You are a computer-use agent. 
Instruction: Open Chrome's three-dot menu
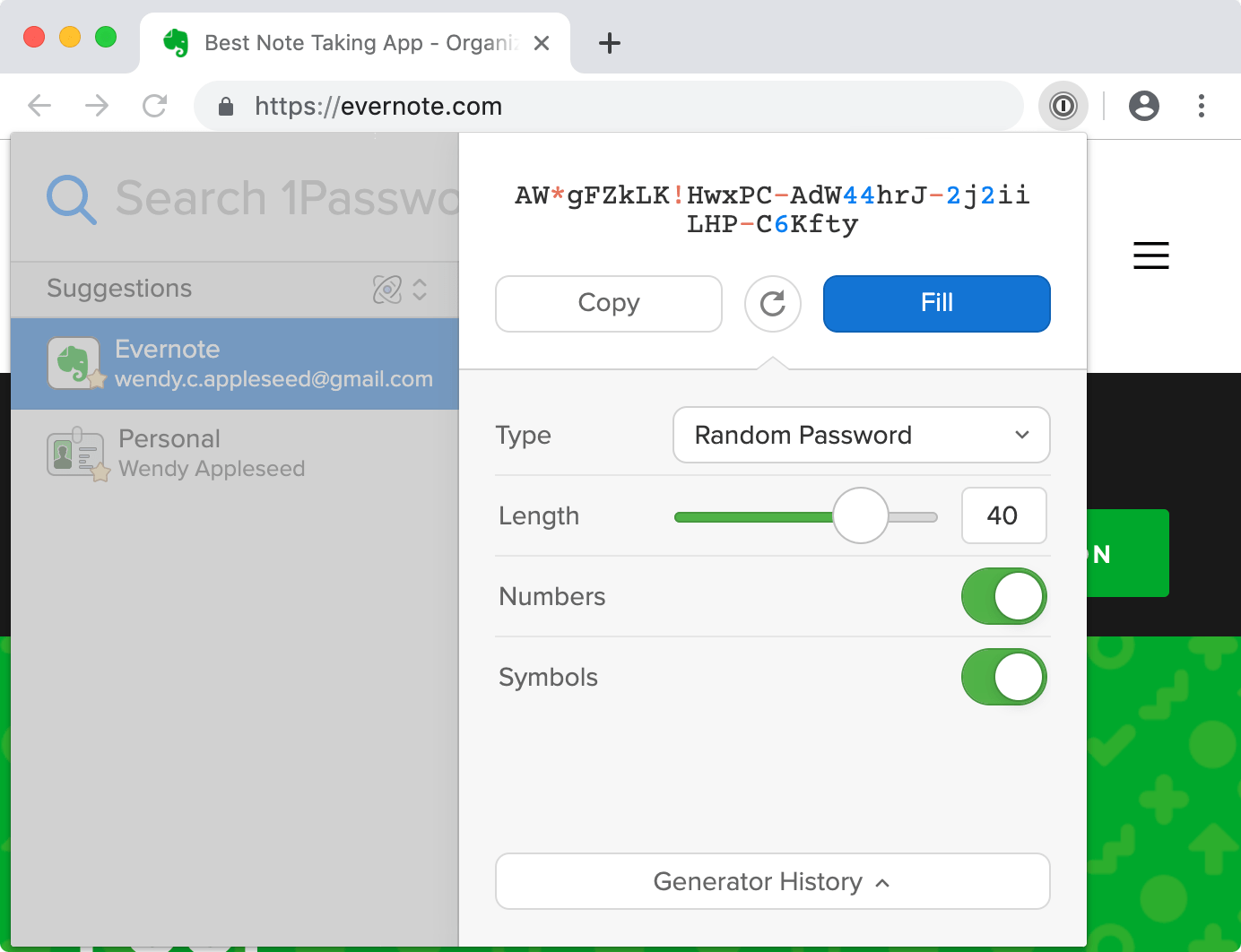1202,106
